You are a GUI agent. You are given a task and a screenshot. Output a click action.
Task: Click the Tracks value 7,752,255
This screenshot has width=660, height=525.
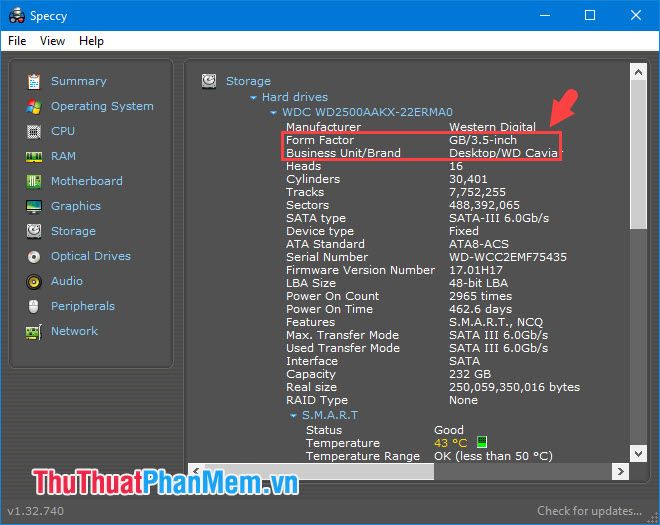[477, 192]
